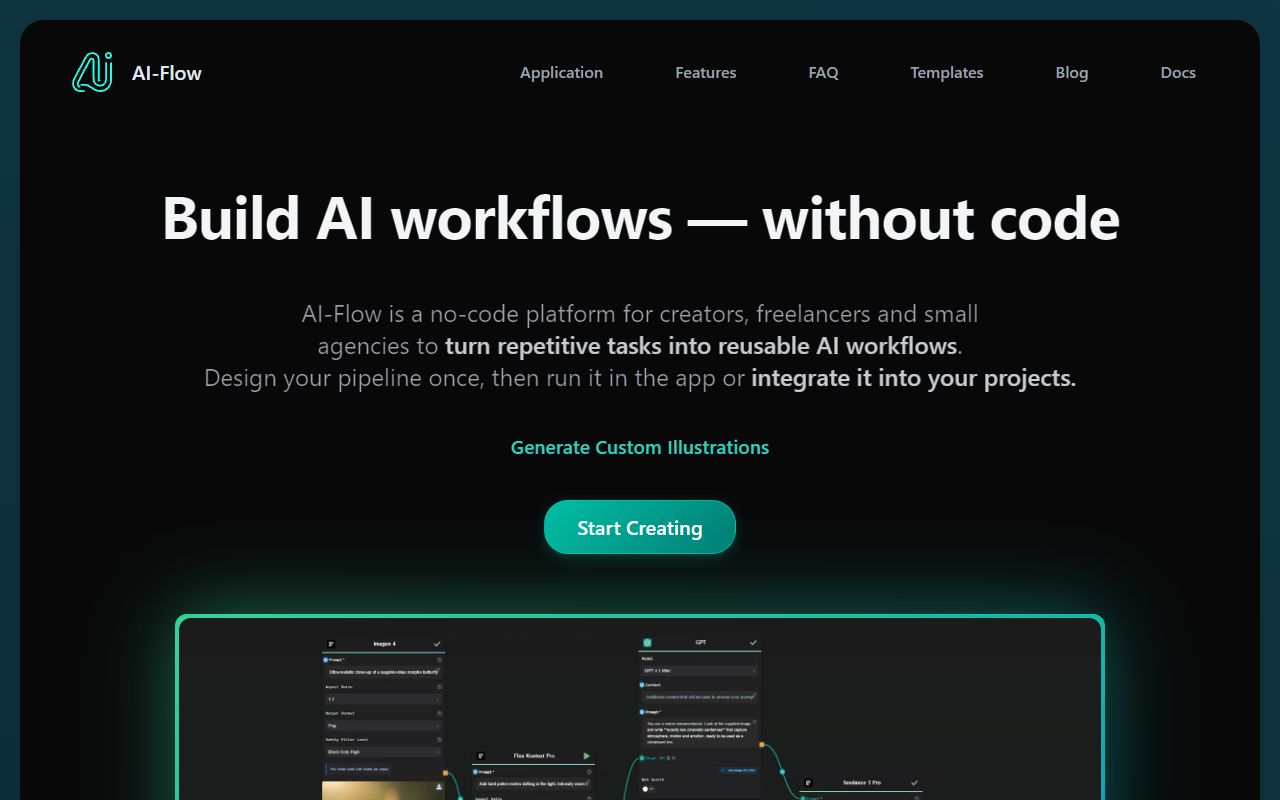The image size is (1280, 800).
Task: Open the Generate Custom Illustrations link
Action: click(639, 447)
